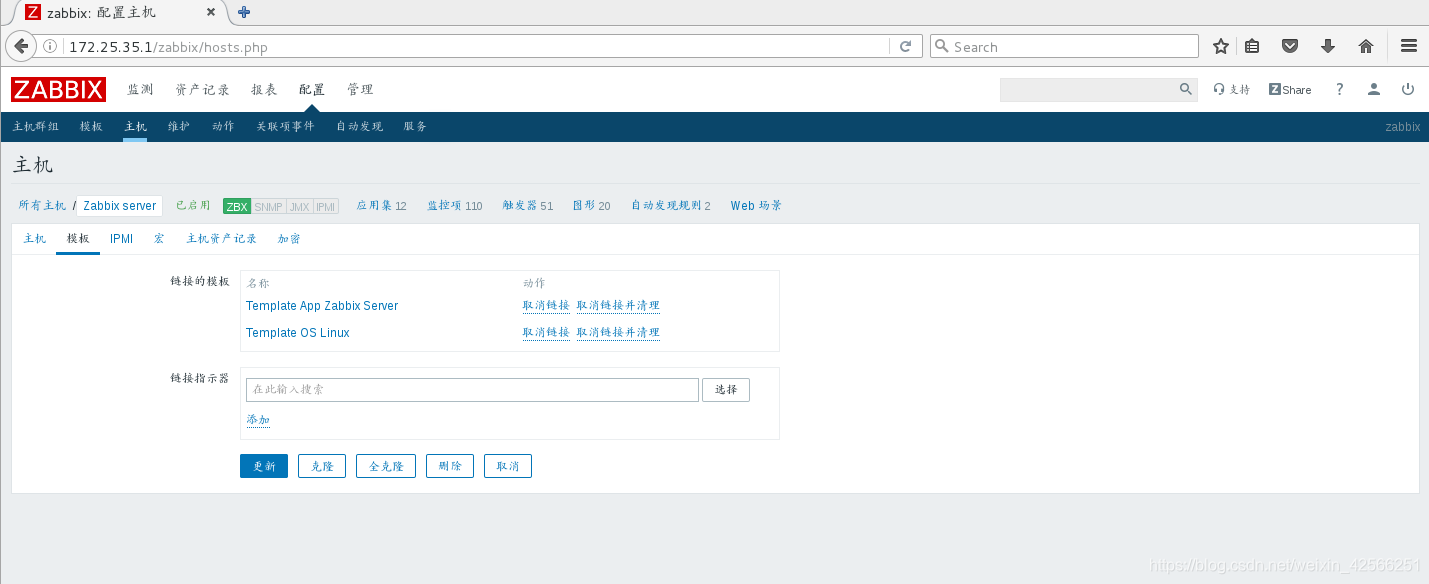The height and width of the screenshot is (584, 1429).
Task: Go to 维护 in the submenu
Action: pyautogui.click(x=178, y=126)
